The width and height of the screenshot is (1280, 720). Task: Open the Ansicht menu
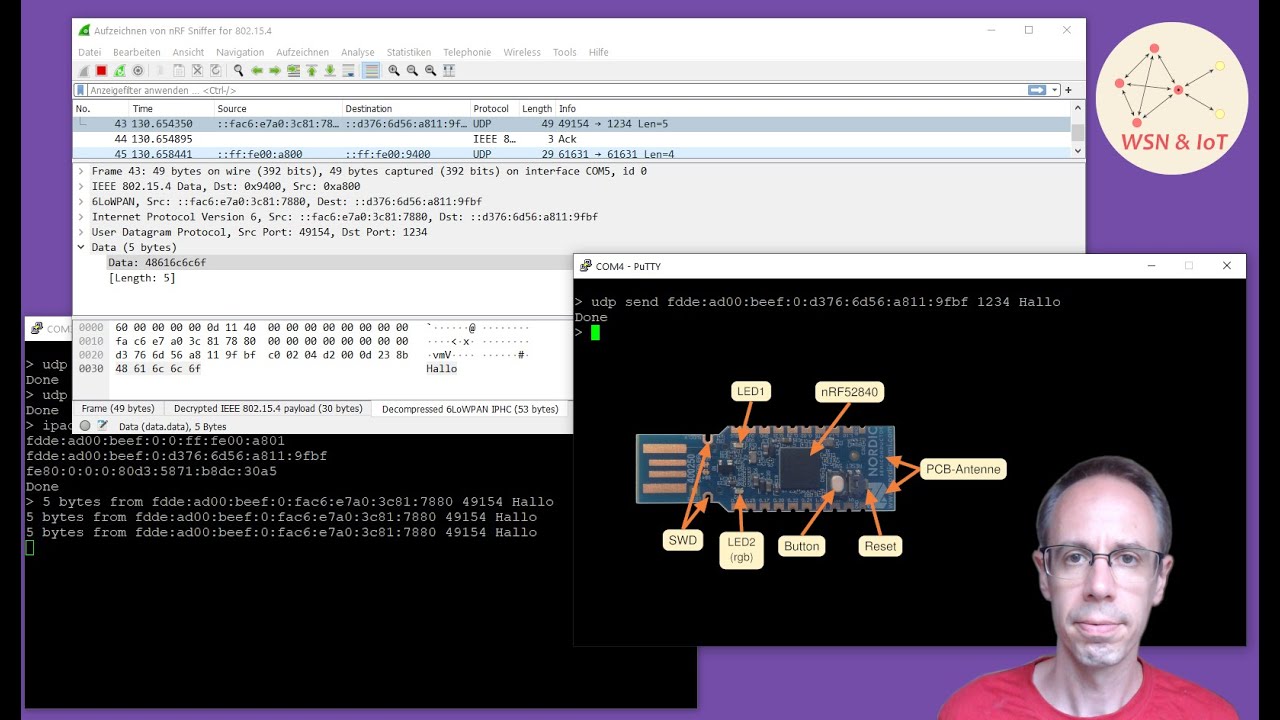(x=188, y=52)
